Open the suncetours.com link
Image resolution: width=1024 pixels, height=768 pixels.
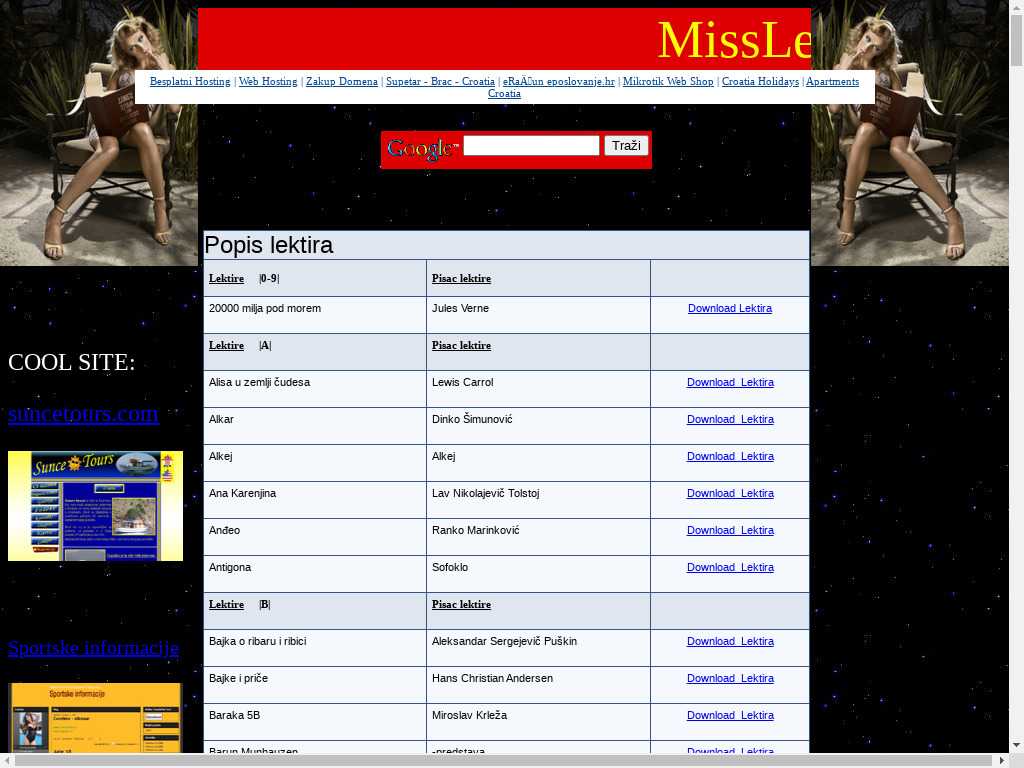pos(83,414)
